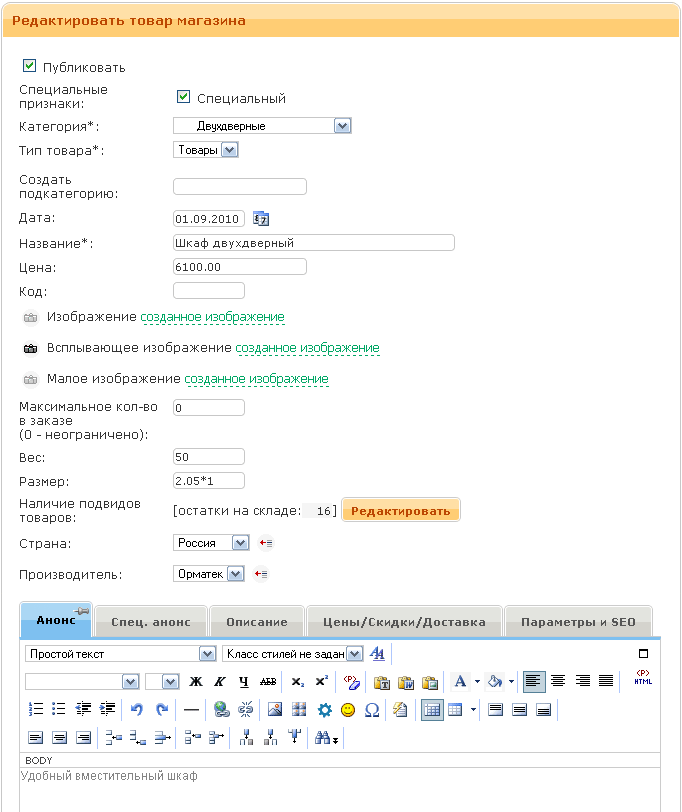Click into the Цена input field
The image size is (682, 812).
[240, 267]
